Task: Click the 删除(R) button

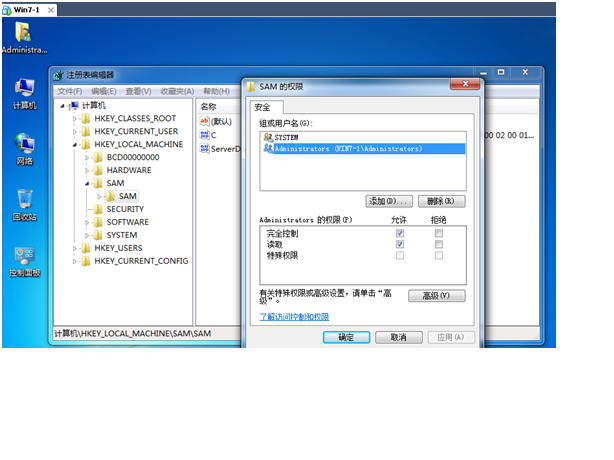Action: point(441,201)
